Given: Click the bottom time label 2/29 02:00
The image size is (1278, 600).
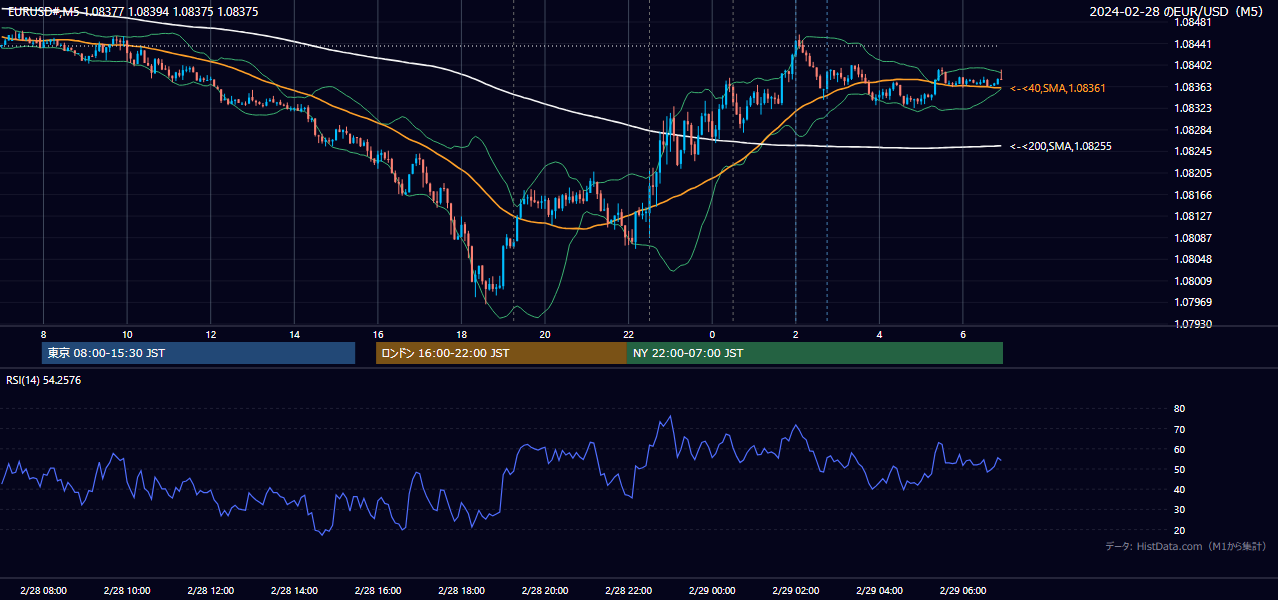Looking at the screenshot, I should tap(796, 591).
